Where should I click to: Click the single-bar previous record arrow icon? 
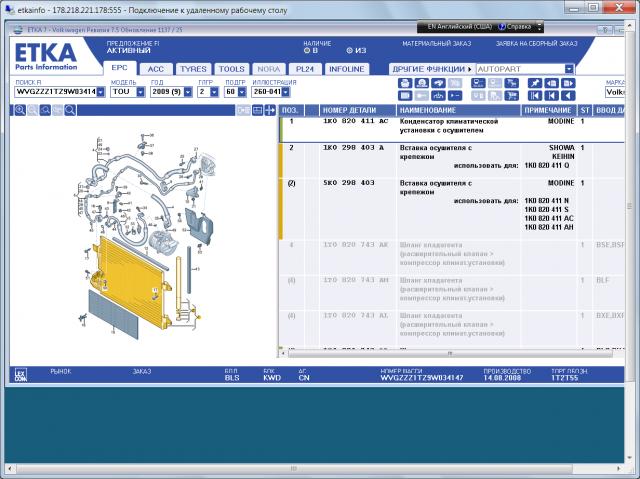551,96
